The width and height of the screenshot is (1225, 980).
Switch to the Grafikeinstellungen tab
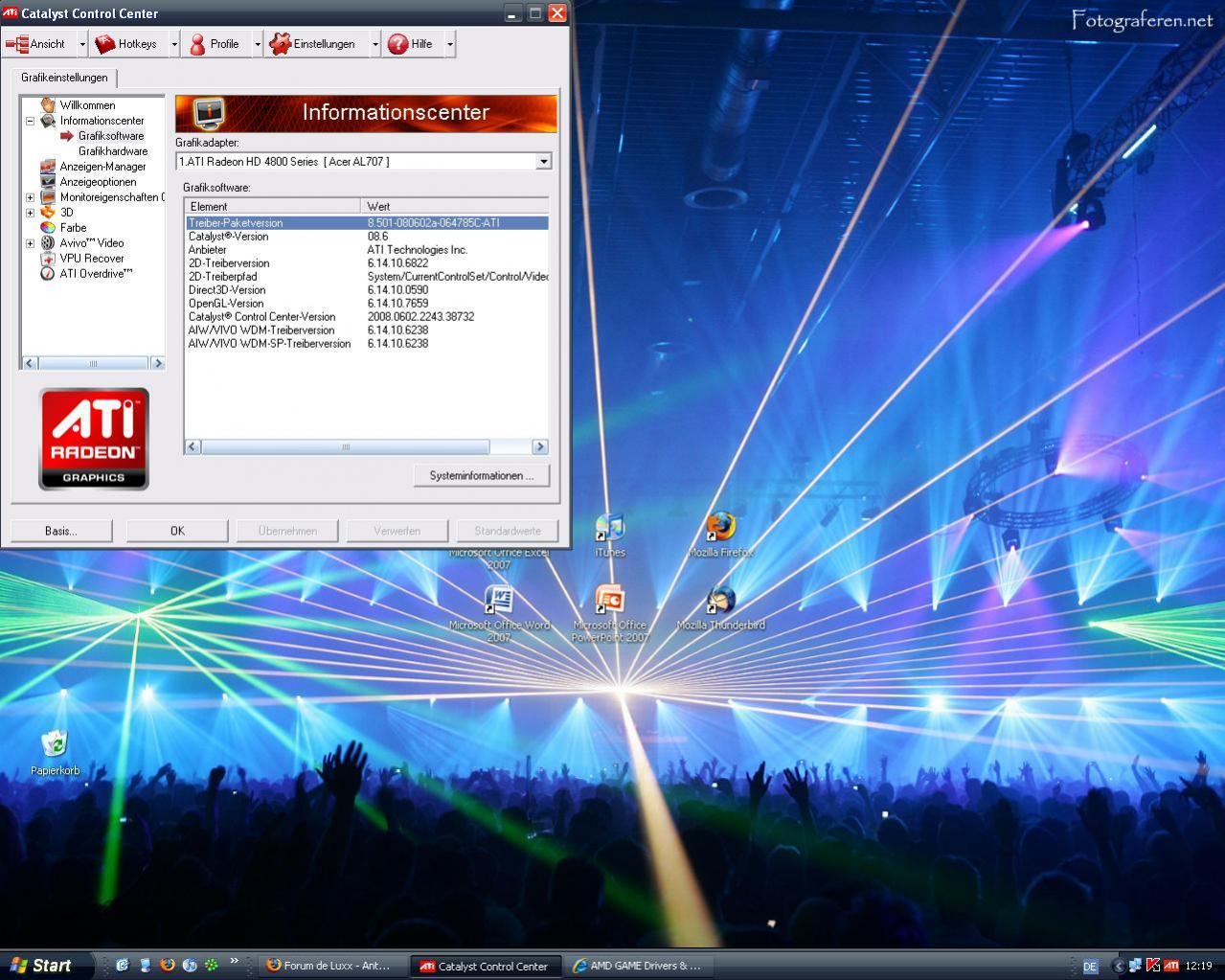click(x=64, y=78)
